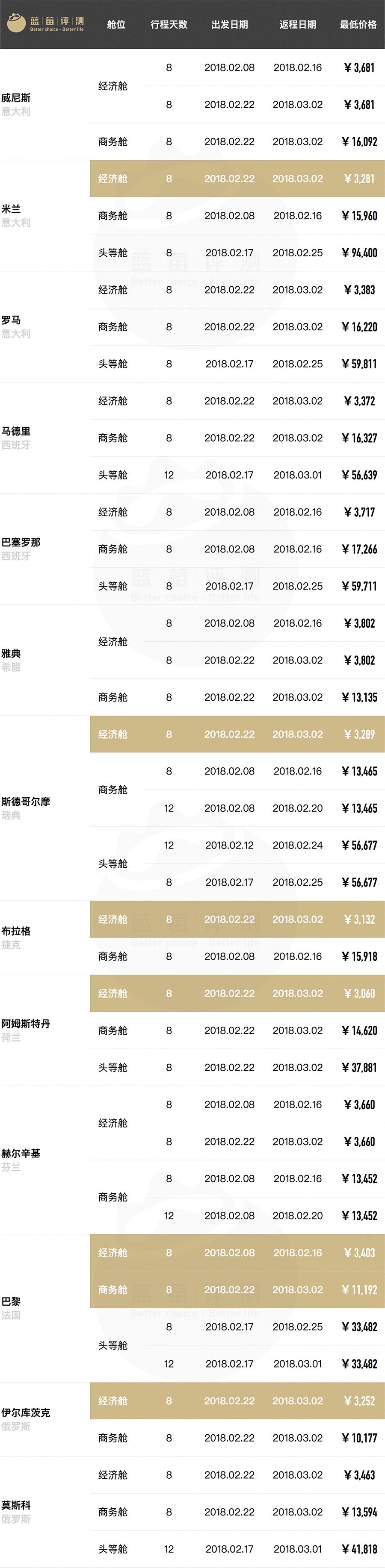385x1568 pixels.
Task: Click the country label 捷克
Action: 11,945
